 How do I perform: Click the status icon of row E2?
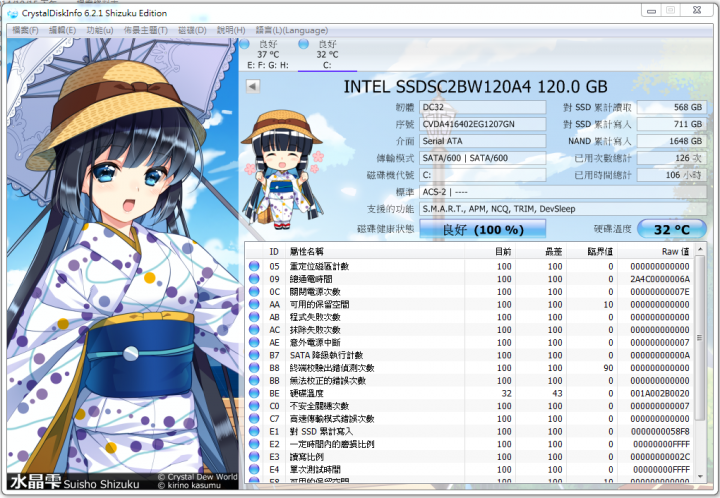coord(254,444)
